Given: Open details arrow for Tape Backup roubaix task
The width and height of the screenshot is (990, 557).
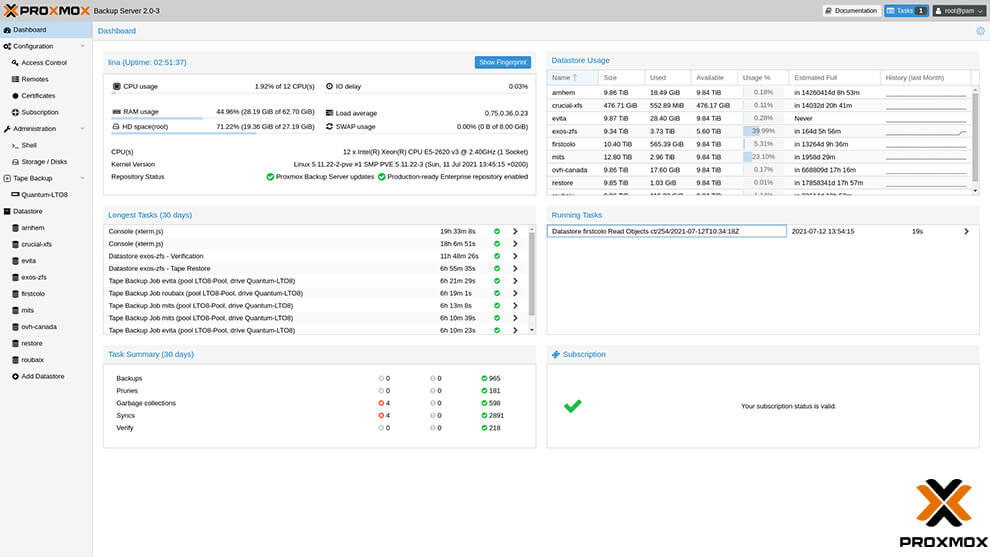Looking at the screenshot, I should (x=515, y=293).
